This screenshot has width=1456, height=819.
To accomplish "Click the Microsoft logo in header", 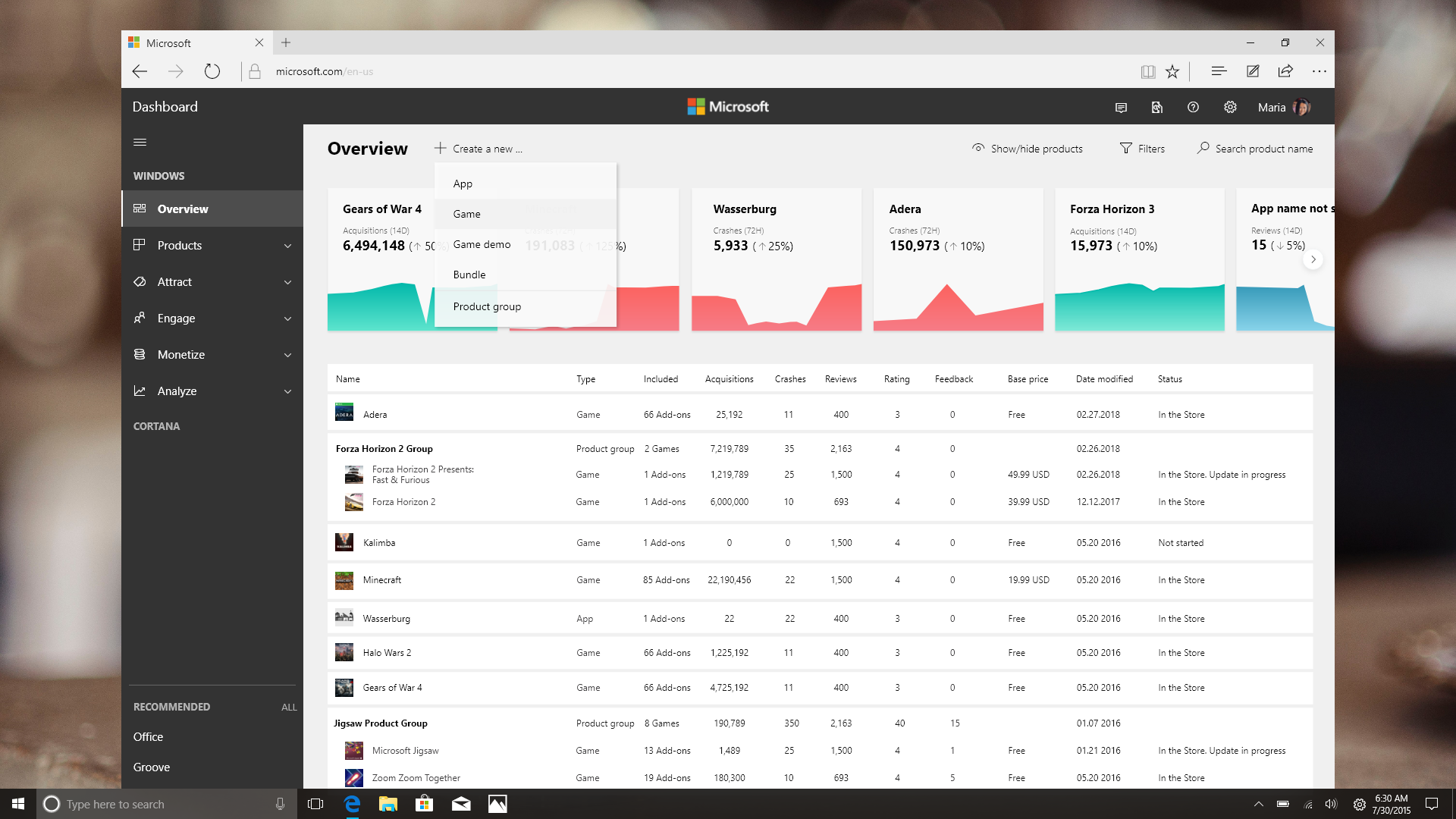I will point(728,107).
